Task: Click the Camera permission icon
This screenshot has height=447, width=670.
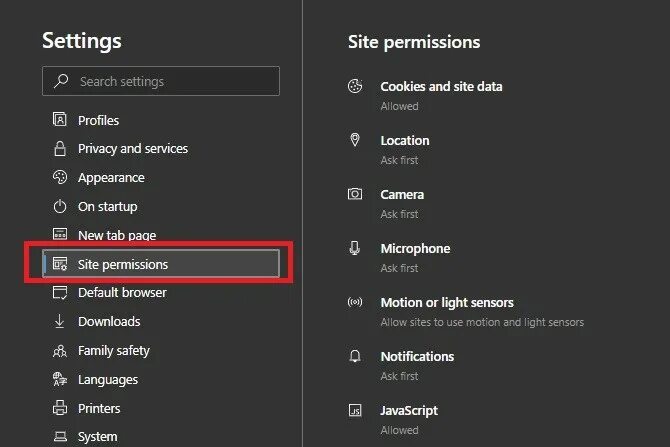Action: point(355,195)
